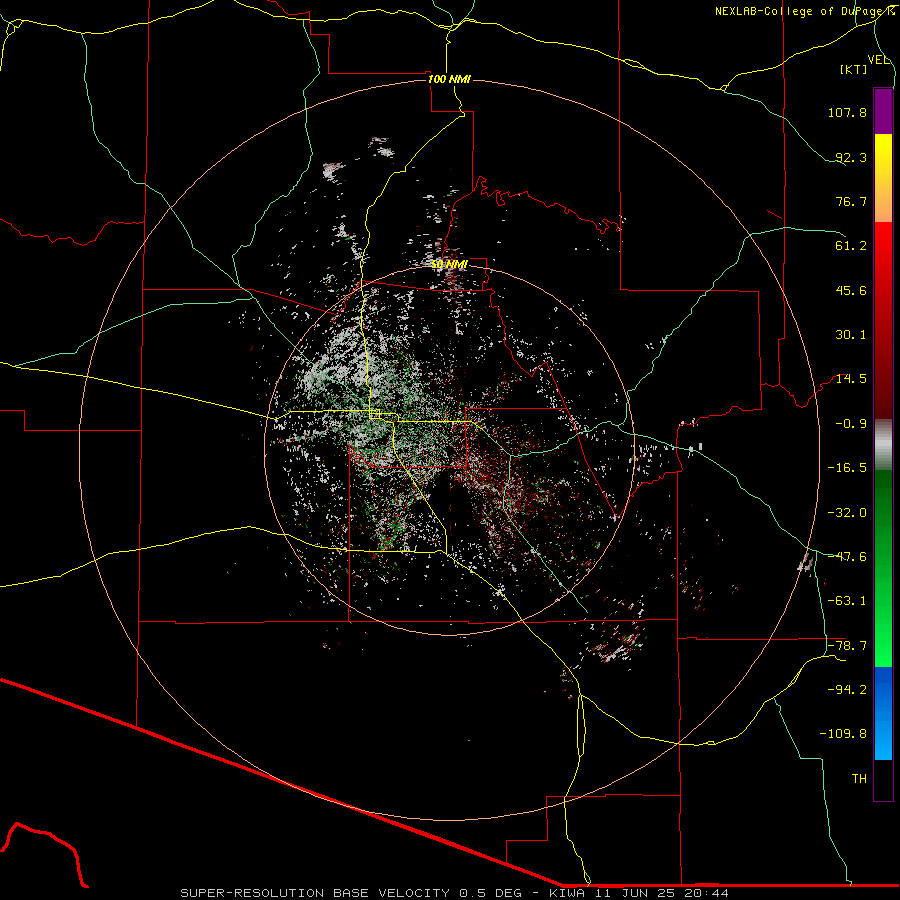Select the 92.3 legend value
This screenshot has height=900, width=900.
[851, 157]
